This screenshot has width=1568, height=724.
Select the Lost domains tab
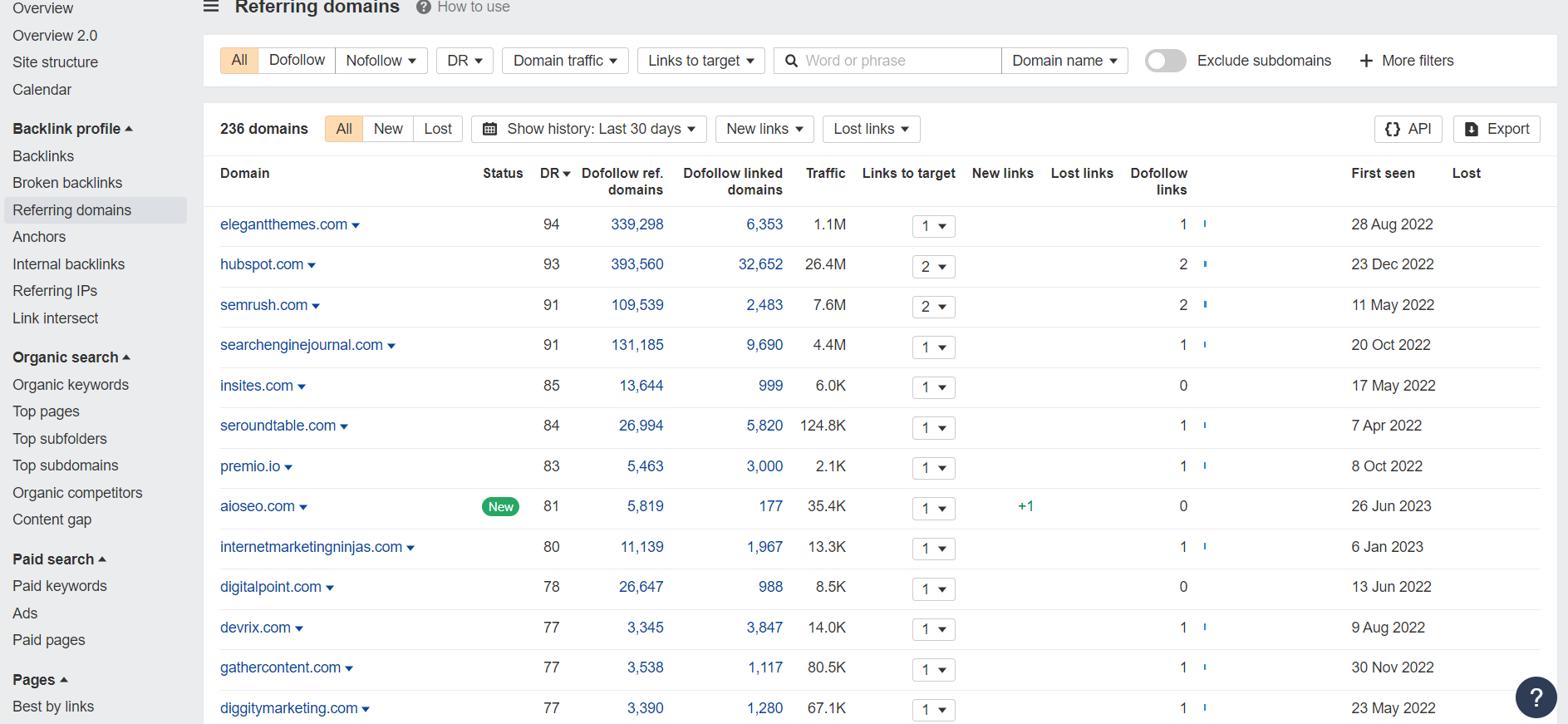[438, 129]
